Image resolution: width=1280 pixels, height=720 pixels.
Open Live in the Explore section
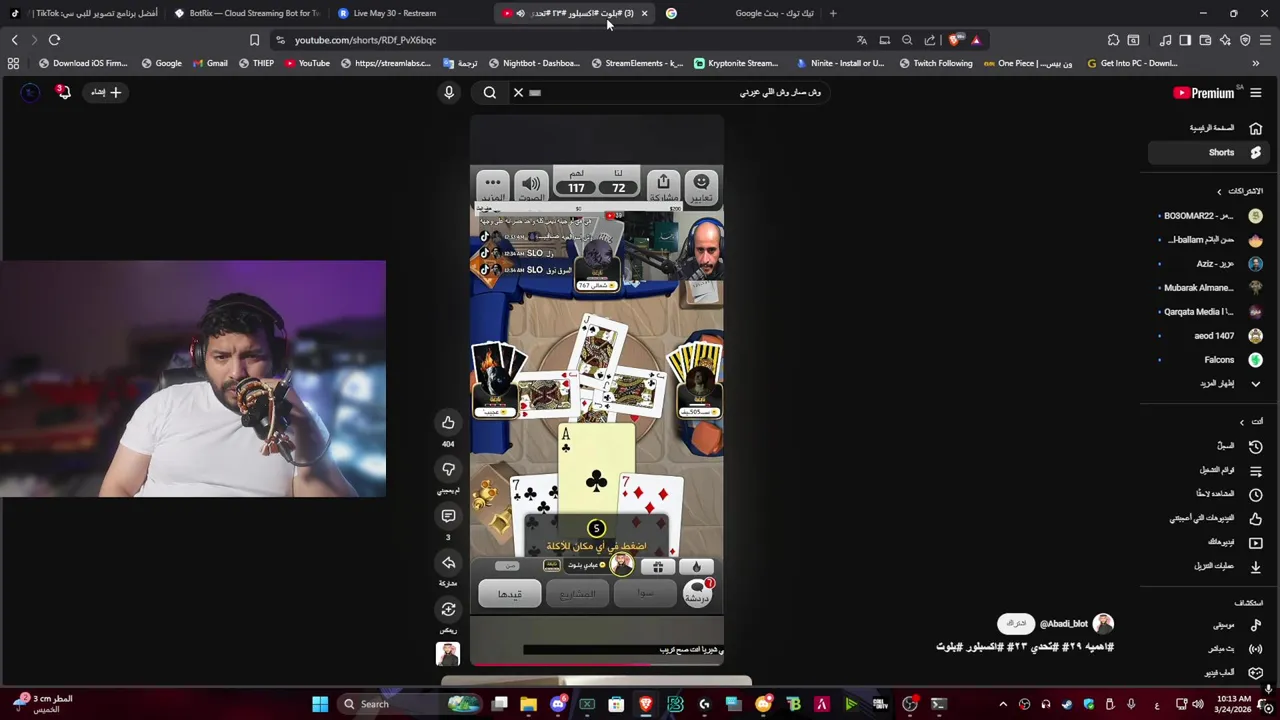[1208, 649]
